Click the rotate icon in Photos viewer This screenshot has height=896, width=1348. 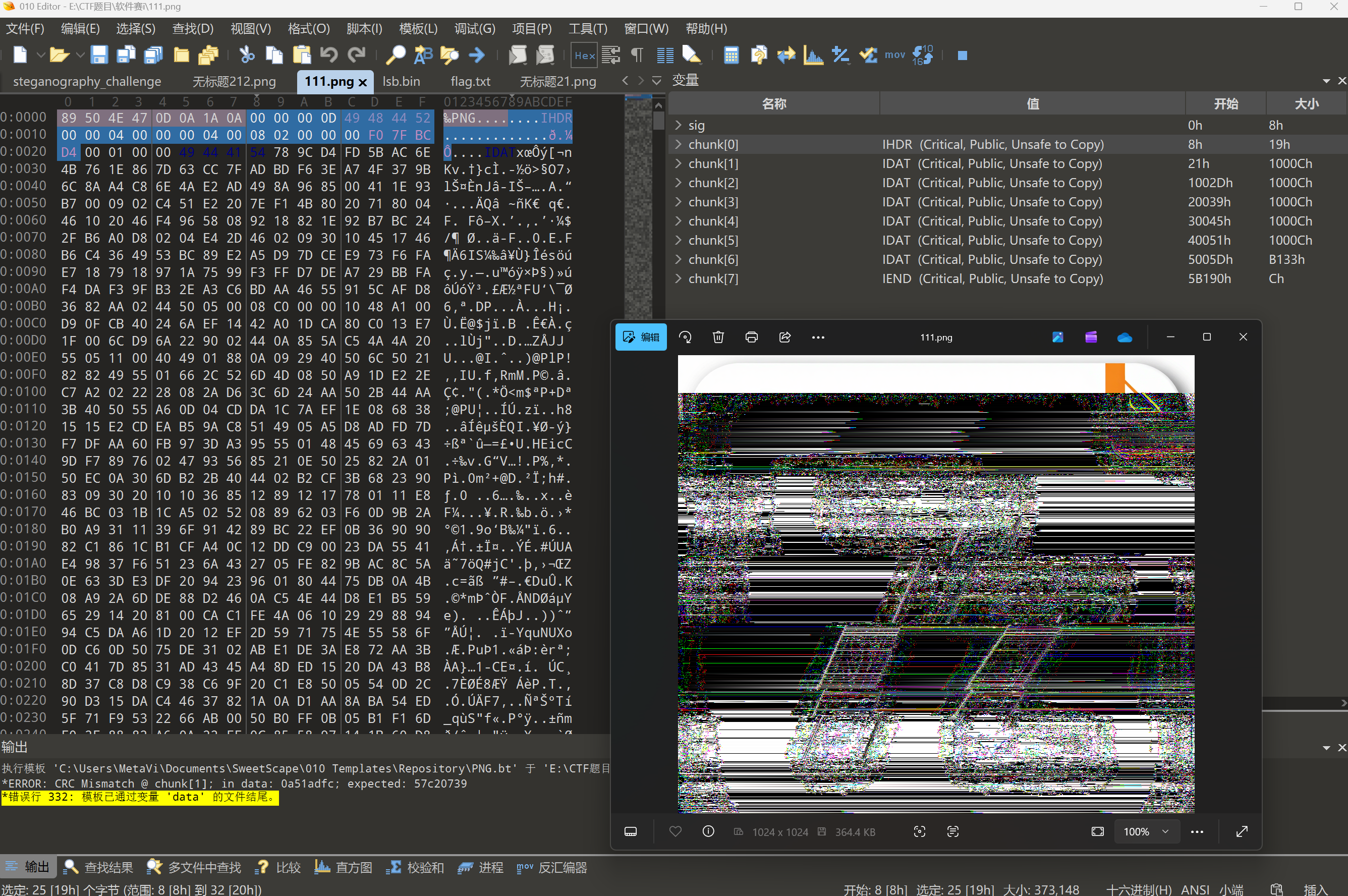[x=685, y=337]
